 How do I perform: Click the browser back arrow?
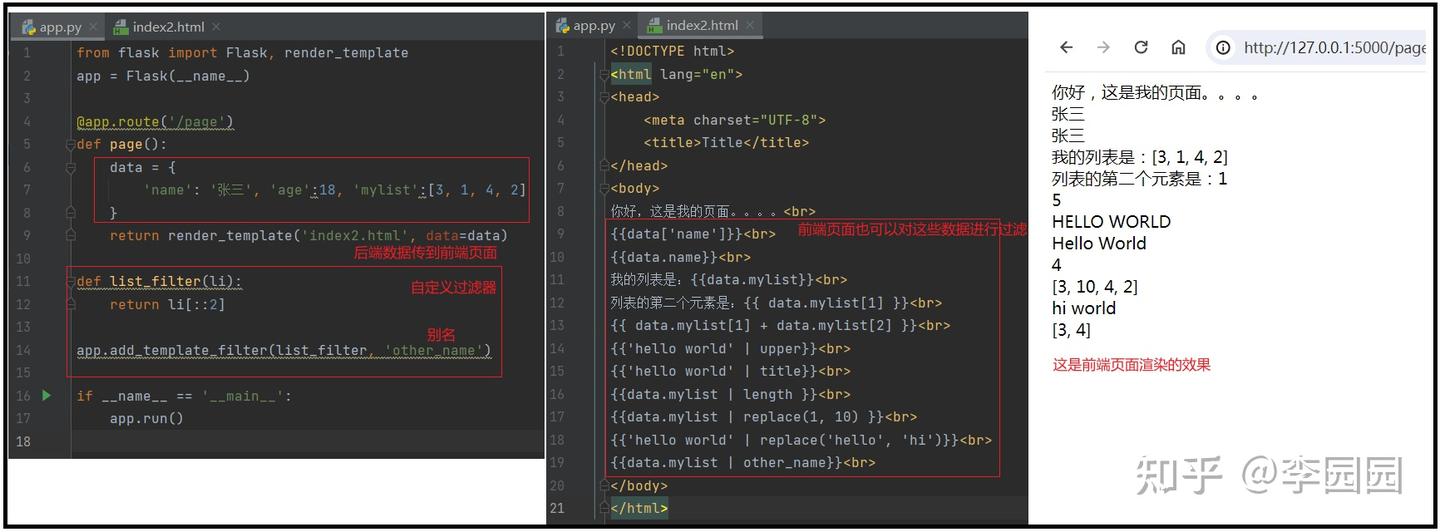coord(1066,47)
